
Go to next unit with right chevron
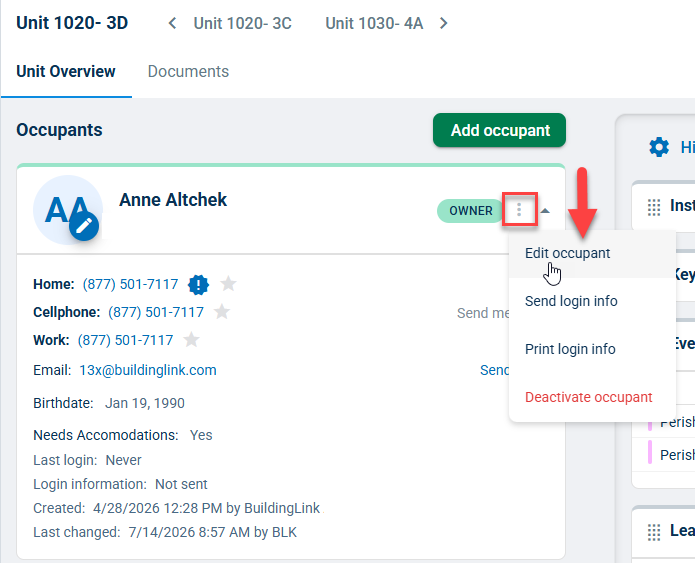(x=443, y=23)
